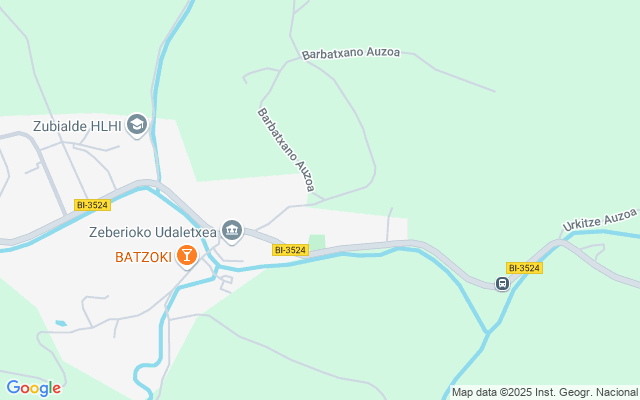Click the Zubialde HLHI school icon
This screenshot has width=640, height=400.
tap(137, 124)
